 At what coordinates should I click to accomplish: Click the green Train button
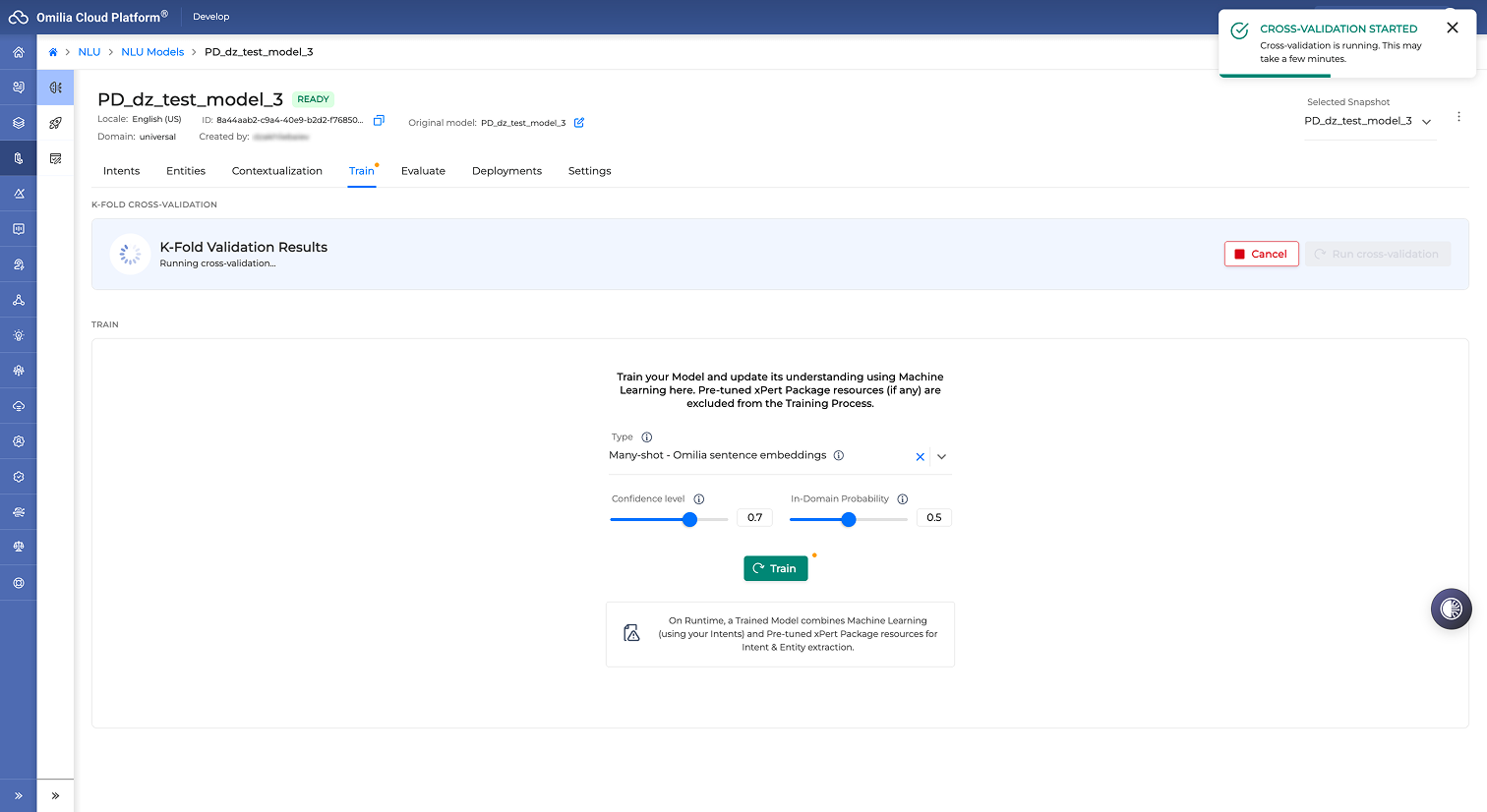click(x=776, y=568)
